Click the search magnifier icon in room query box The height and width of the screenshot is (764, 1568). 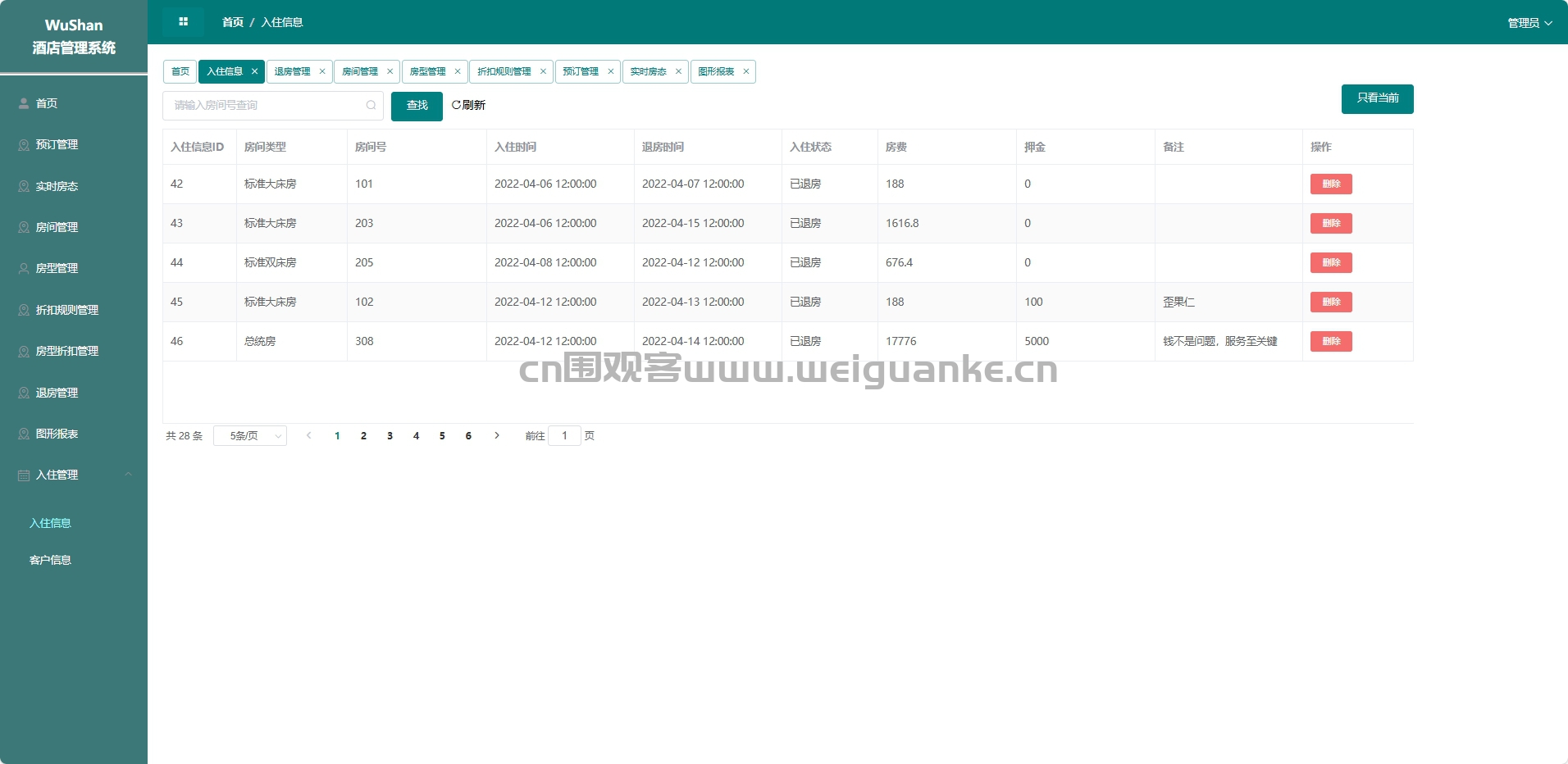click(371, 105)
